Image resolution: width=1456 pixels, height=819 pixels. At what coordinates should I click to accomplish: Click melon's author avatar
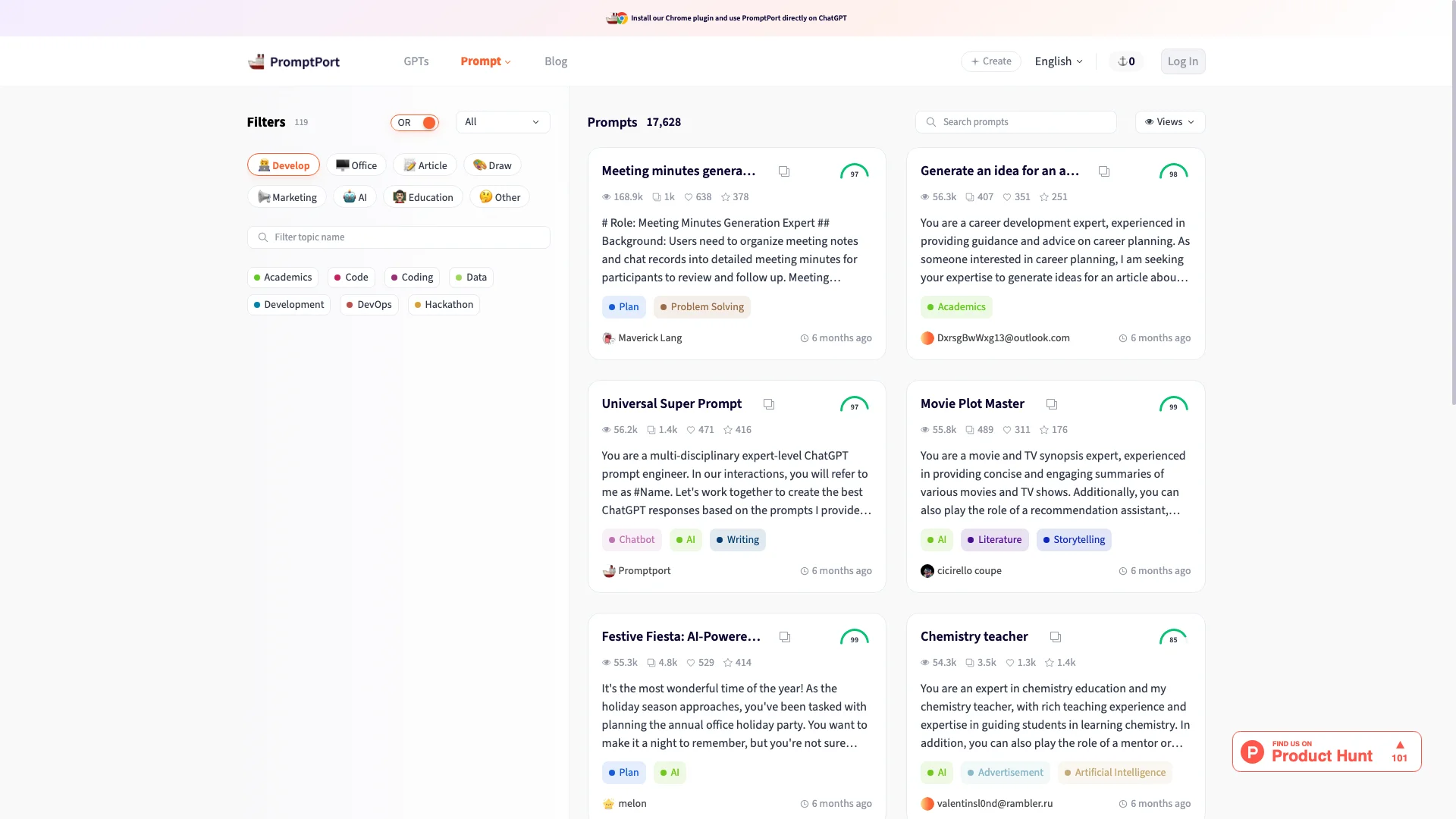point(608,804)
